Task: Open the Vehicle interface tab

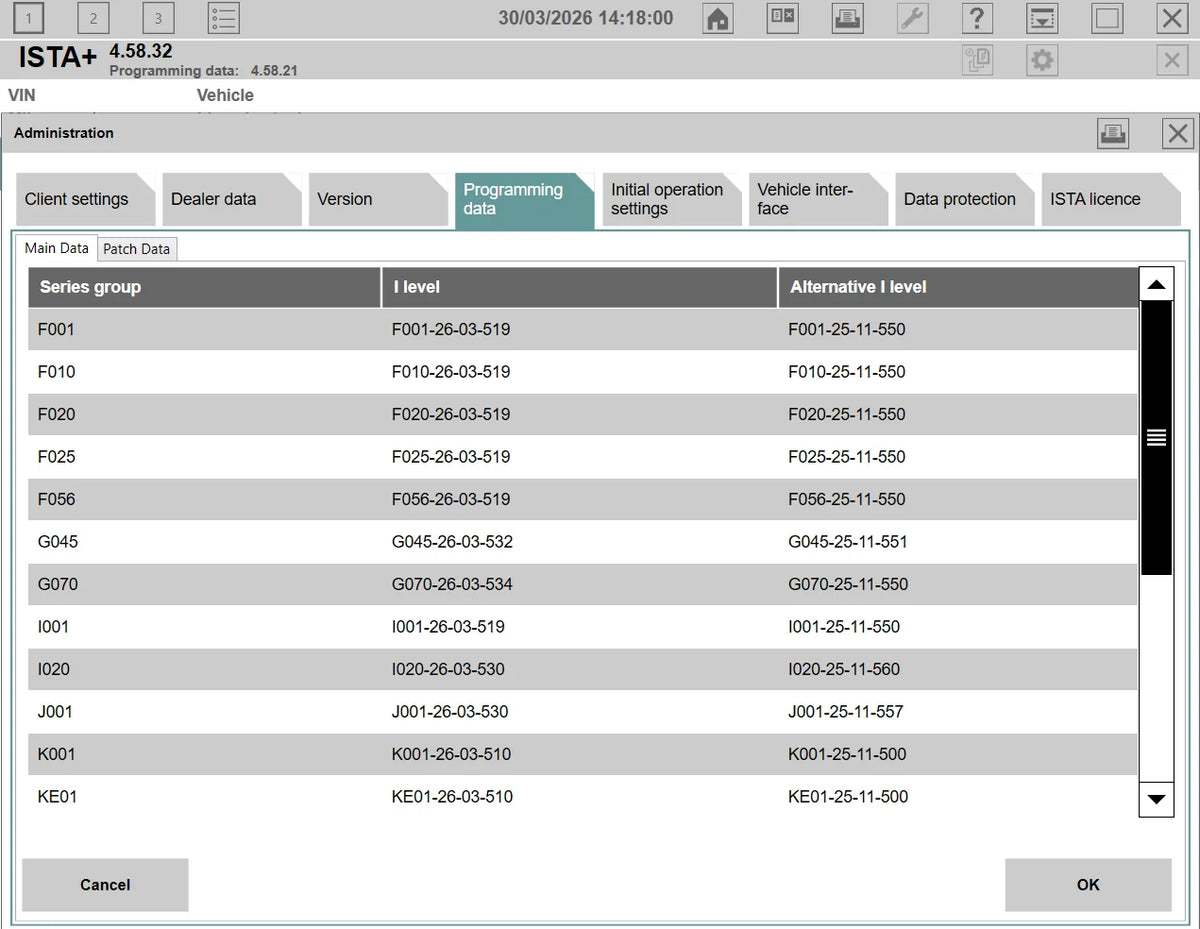Action: pos(818,199)
